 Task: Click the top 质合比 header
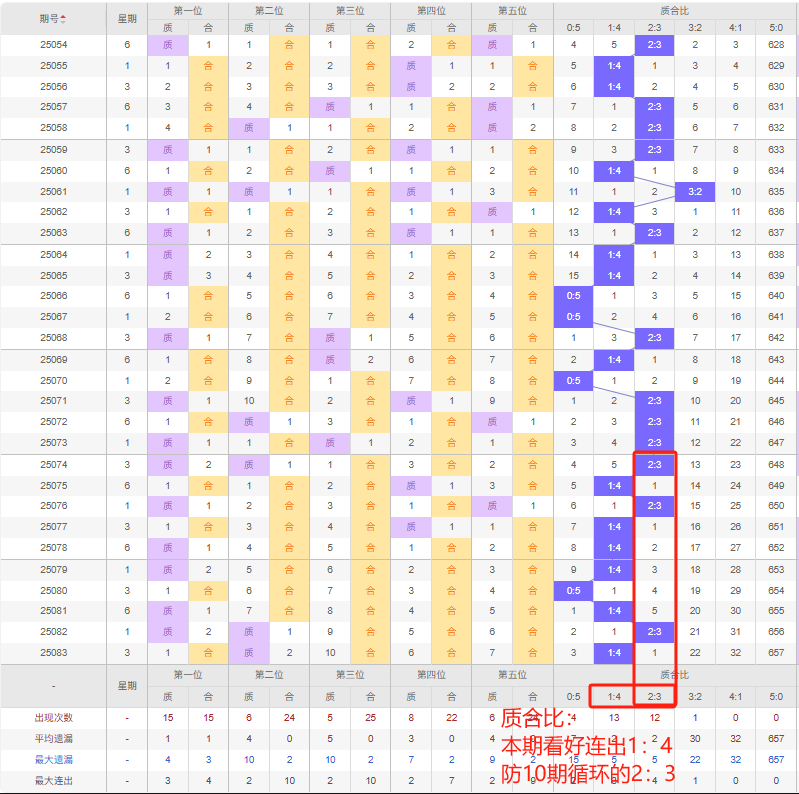click(675, 10)
